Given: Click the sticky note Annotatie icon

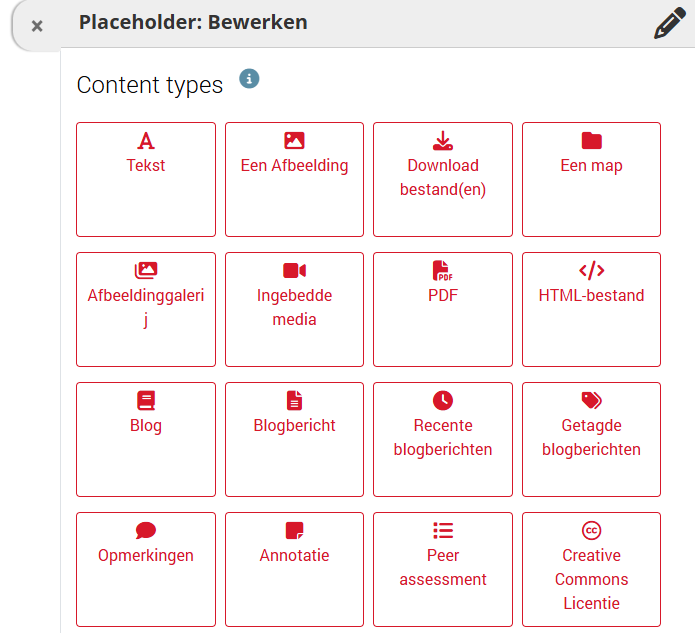Looking at the screenshot, I should click(294, 530).
